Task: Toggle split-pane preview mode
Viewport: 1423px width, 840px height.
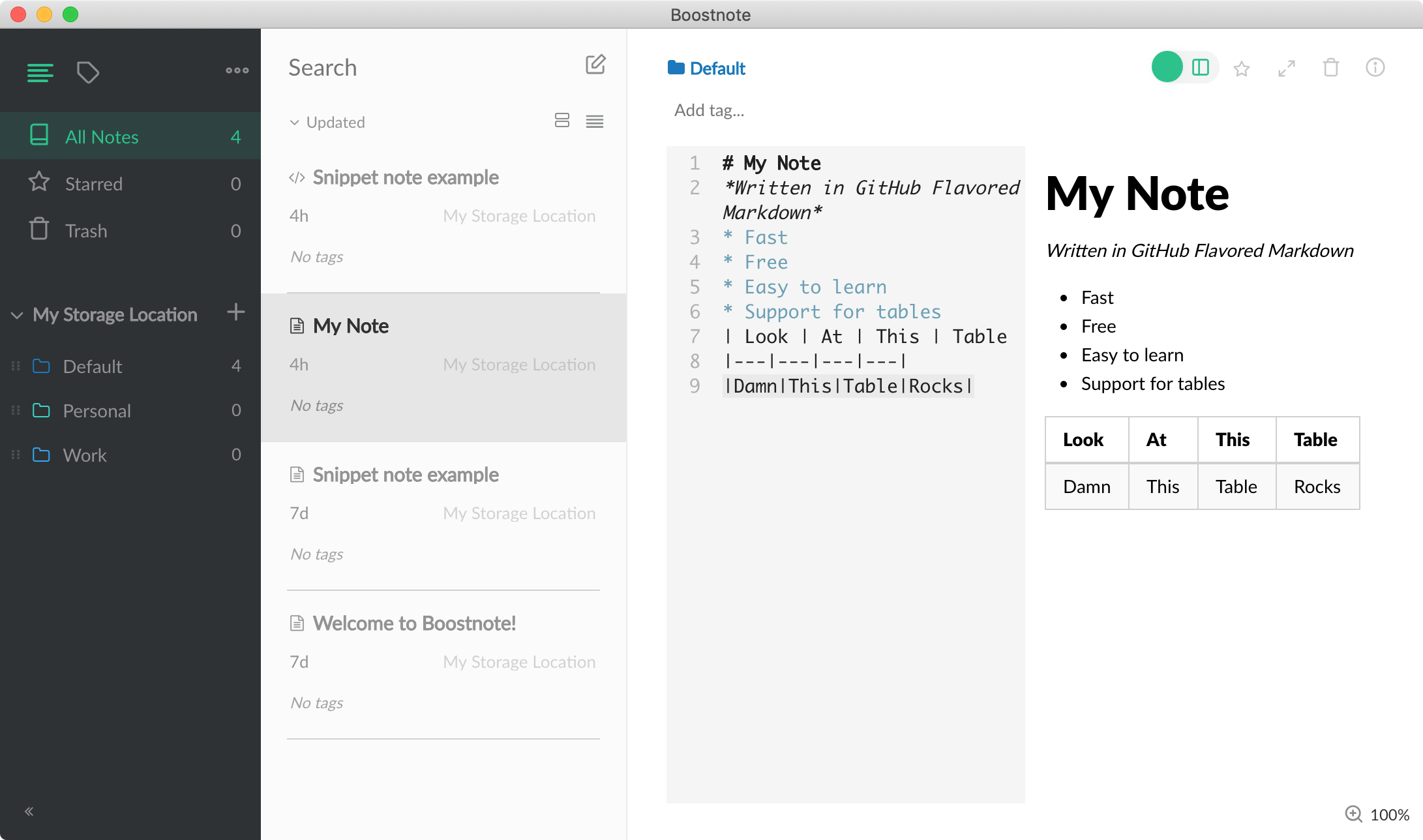Action: pyautogui.click(x=1200, y=68)
